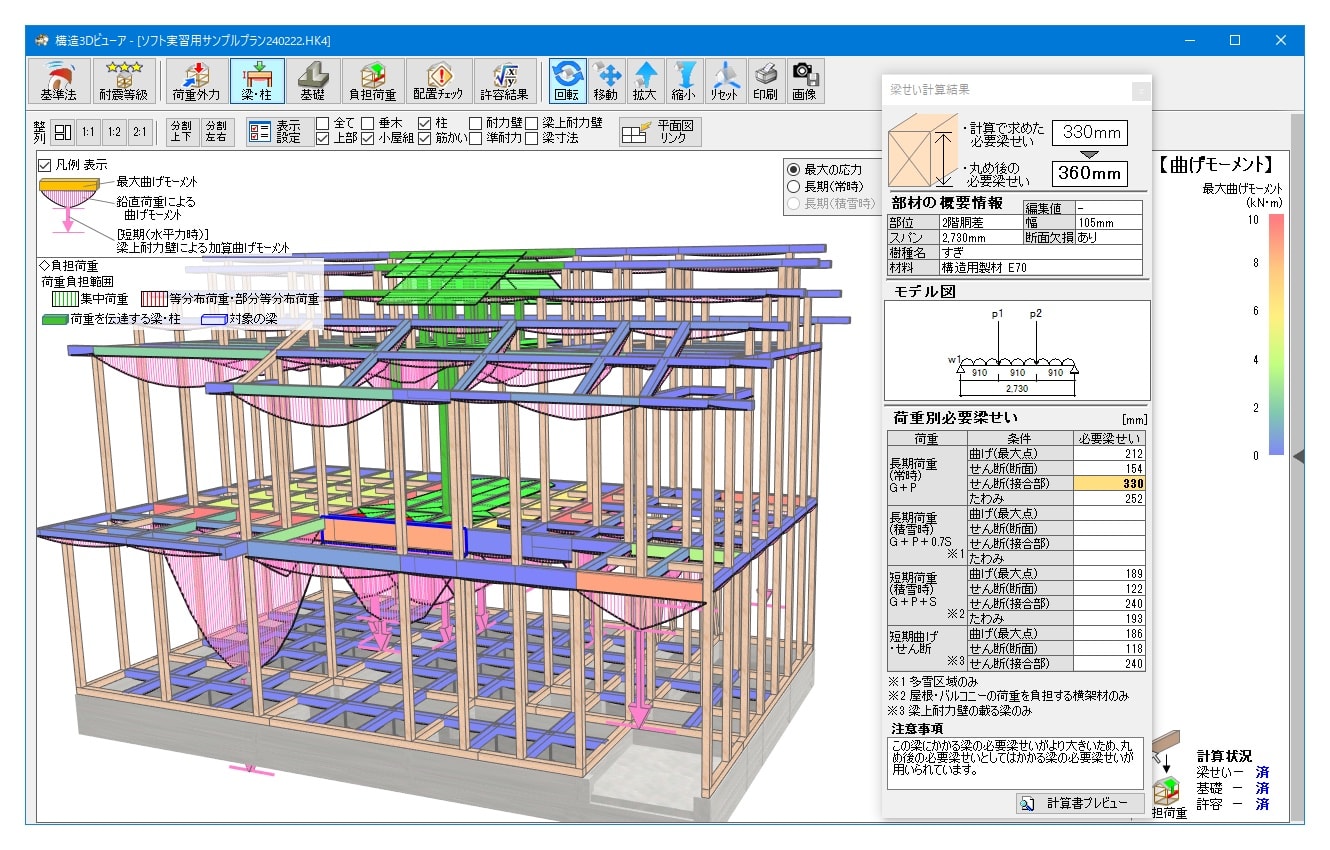Click the 2,730mm span value cell
1330x850 pixels.
coord(980,238)
